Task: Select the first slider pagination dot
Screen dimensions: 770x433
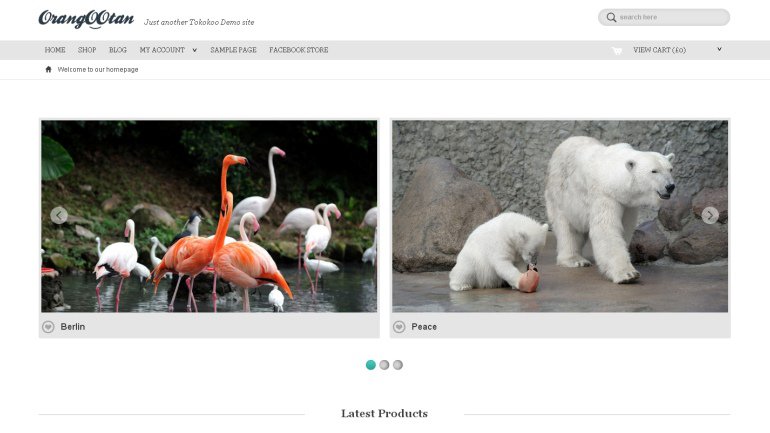Action: [x=371, y=365]
